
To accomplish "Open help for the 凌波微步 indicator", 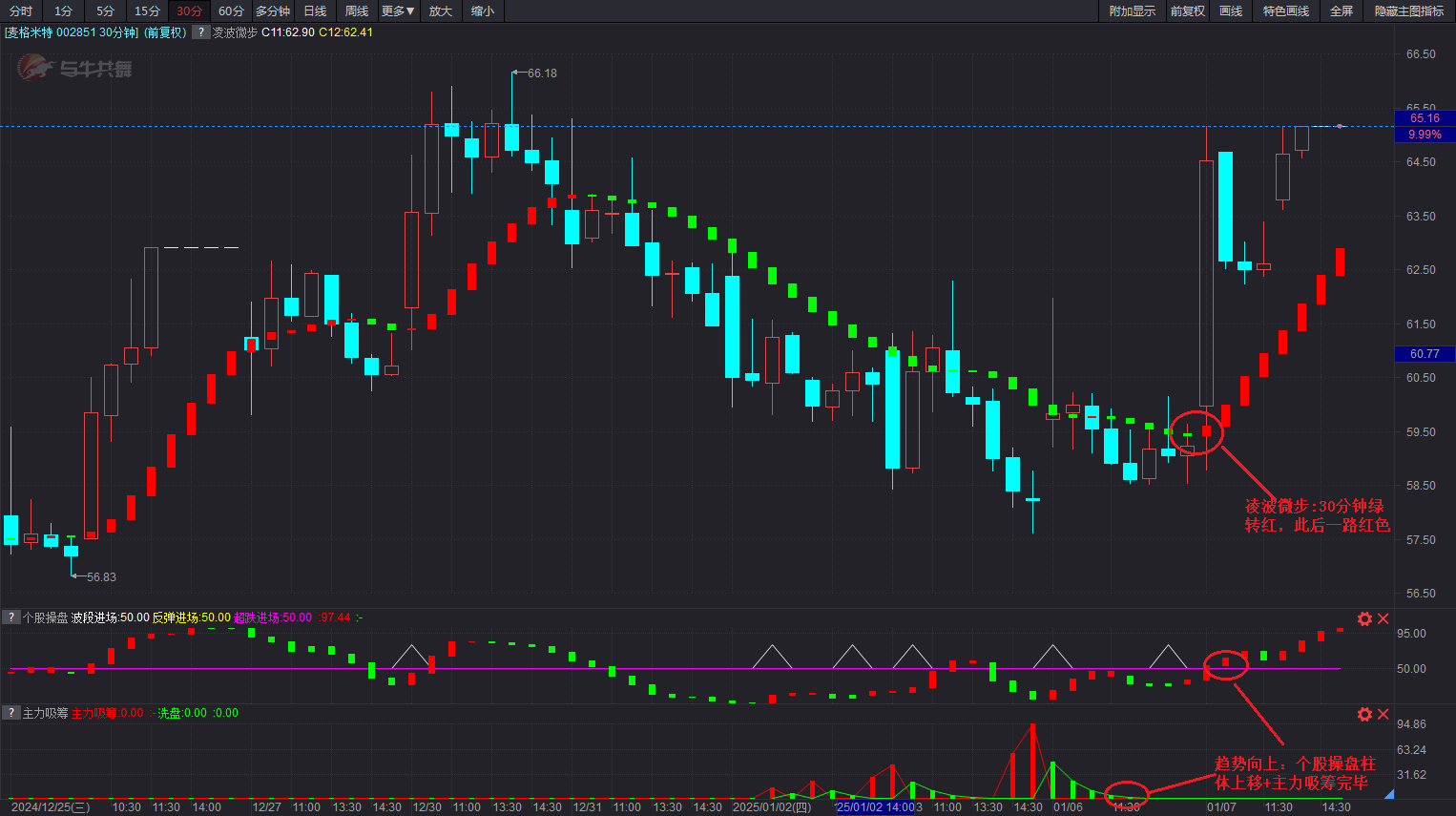I will (x=200, y=32).
